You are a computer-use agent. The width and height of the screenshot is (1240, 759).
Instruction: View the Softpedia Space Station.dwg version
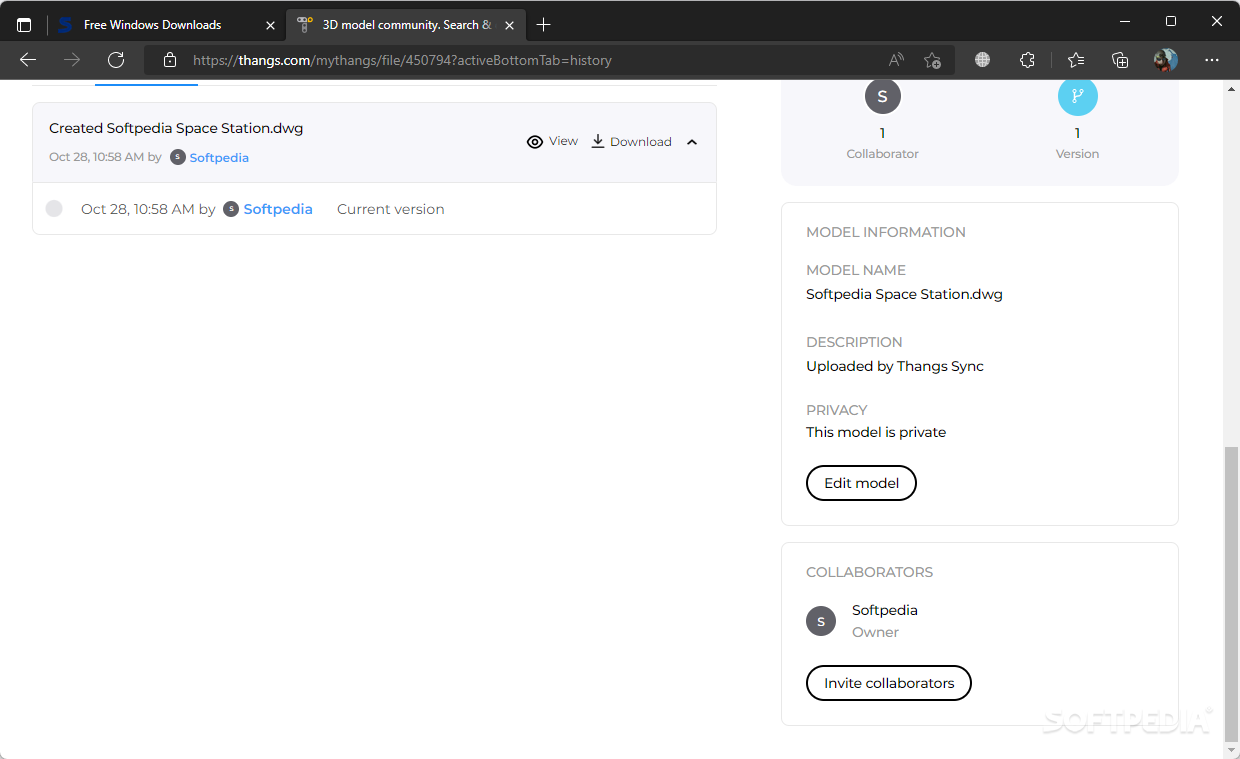552,142
